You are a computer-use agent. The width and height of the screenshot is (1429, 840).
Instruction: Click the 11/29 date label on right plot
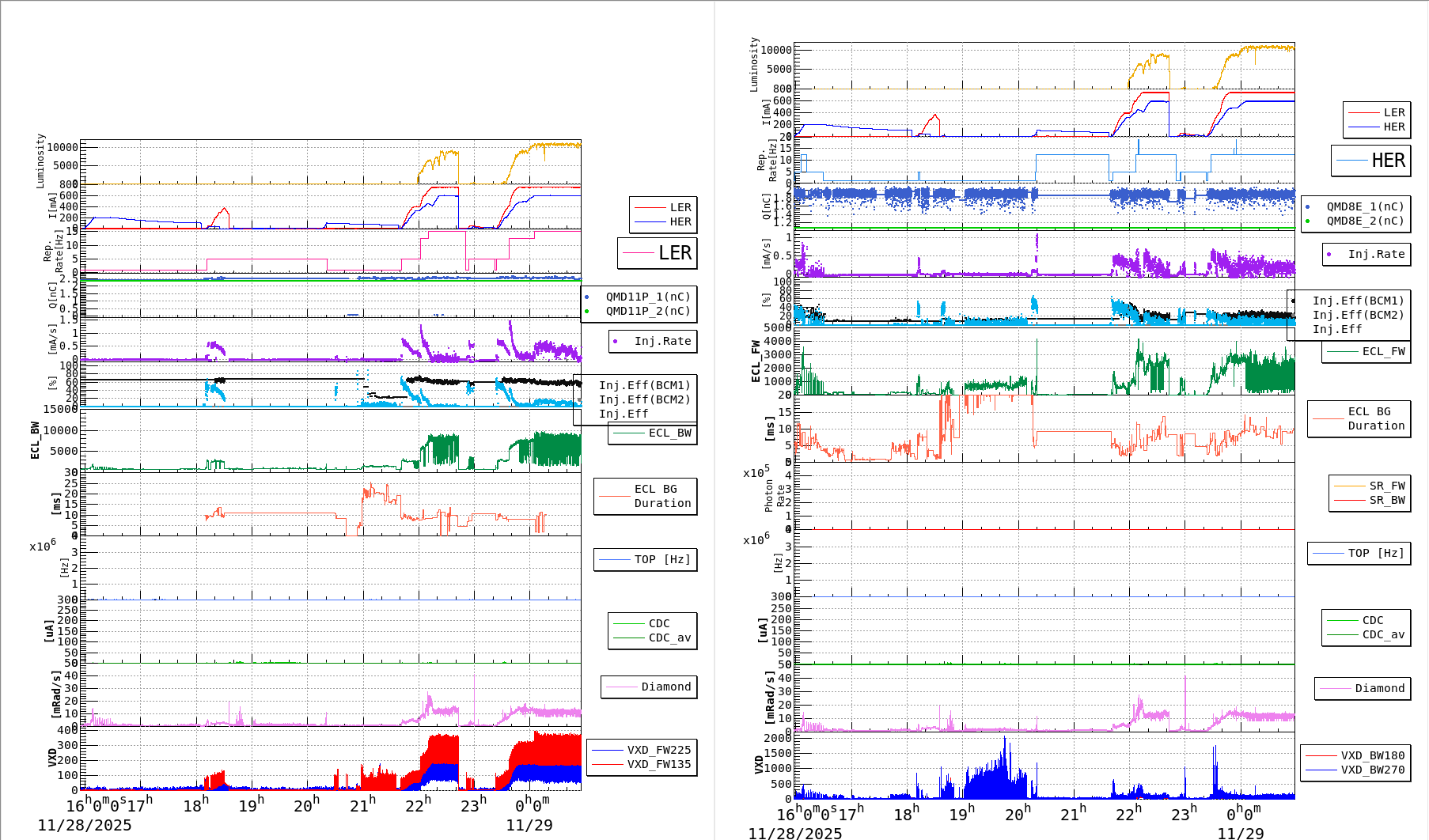pyautogui.click(x=1240, y=833)
